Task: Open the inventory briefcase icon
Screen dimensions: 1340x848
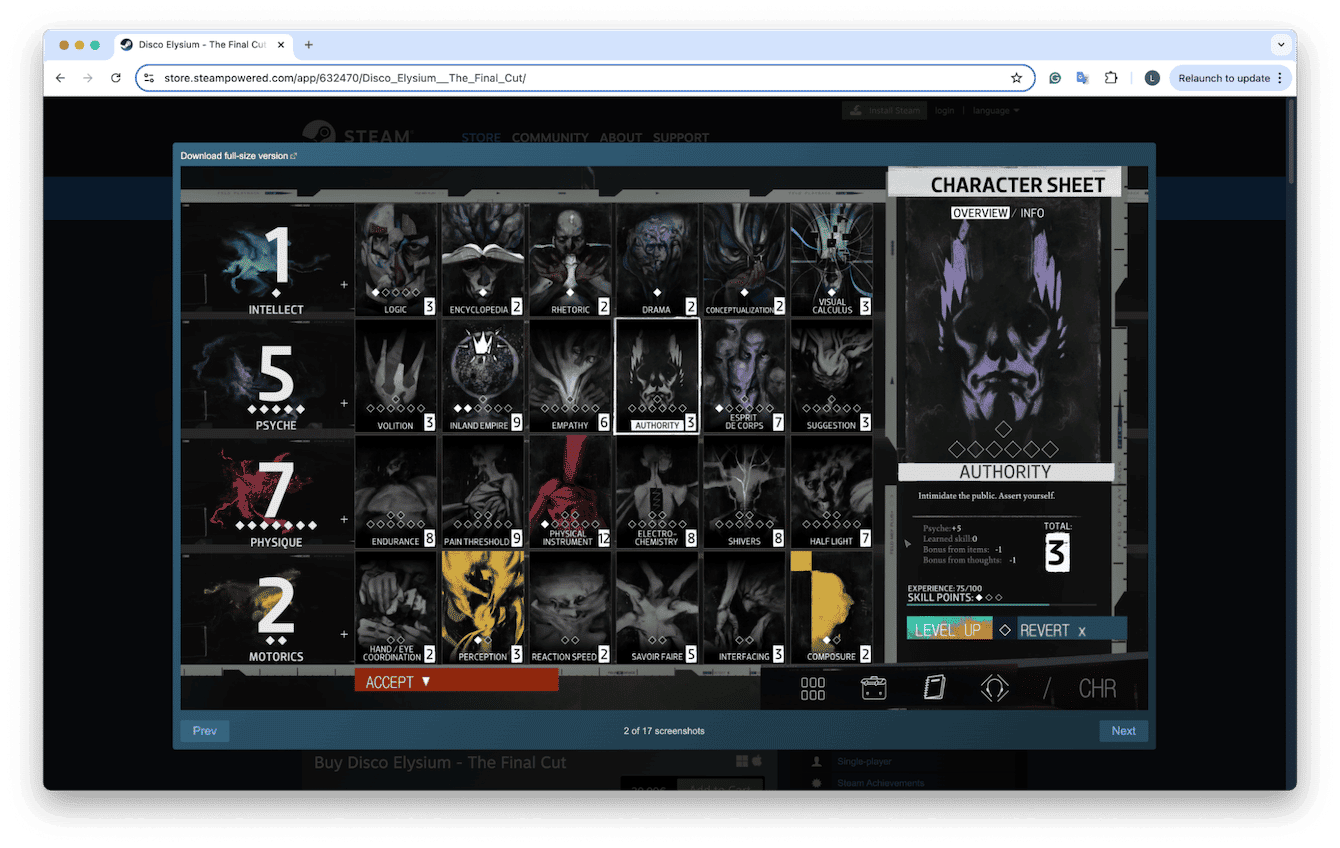Action: (873, 687)
